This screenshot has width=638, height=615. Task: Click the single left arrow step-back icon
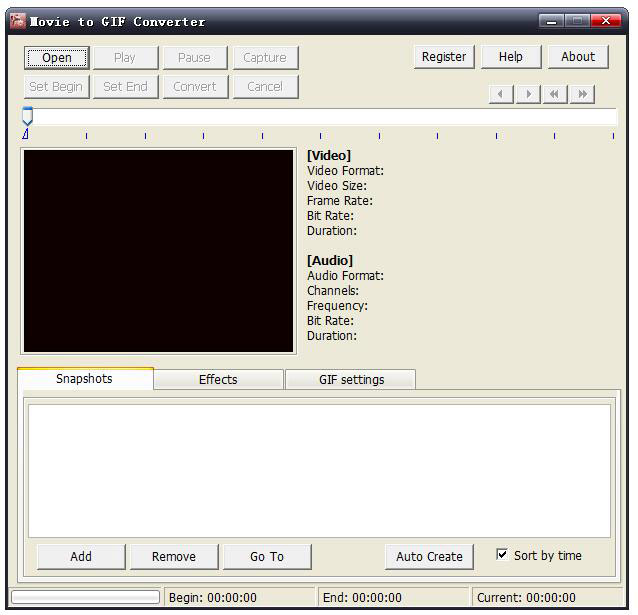501,94
